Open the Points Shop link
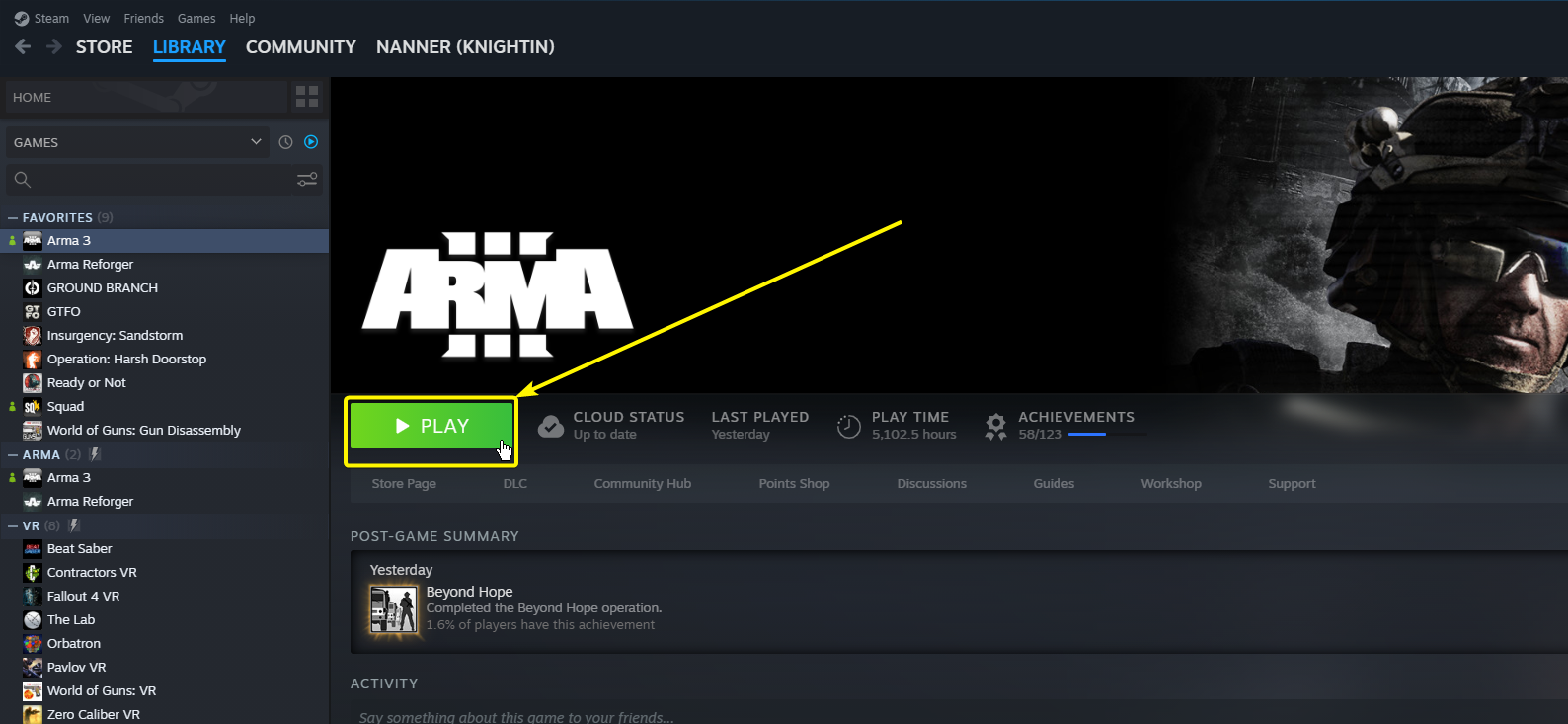The height and width of the screenshot is (724, 1568). point(794,484)
